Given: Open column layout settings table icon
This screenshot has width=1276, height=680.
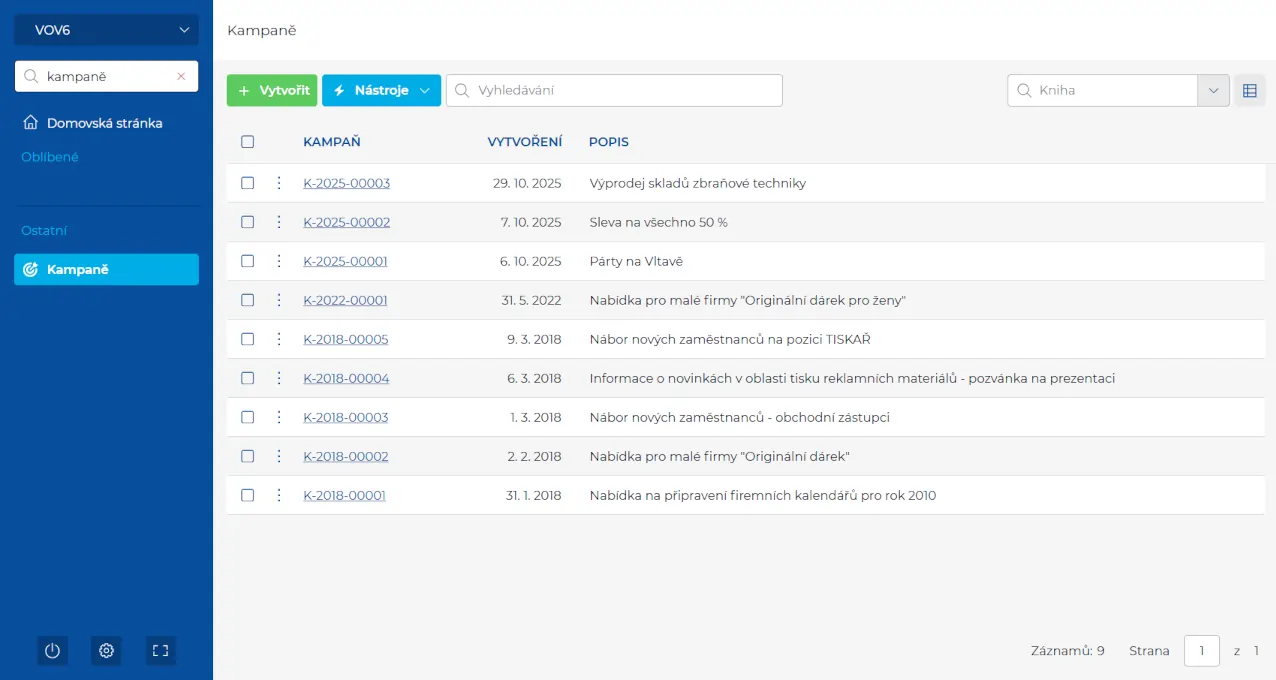Looking at the screenshot, I should pyautogui.click(x=1249, y=90).
